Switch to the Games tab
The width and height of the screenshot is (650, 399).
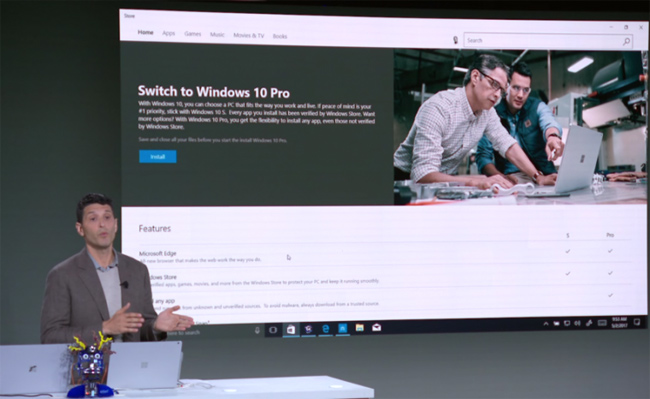tap(192, 34)
